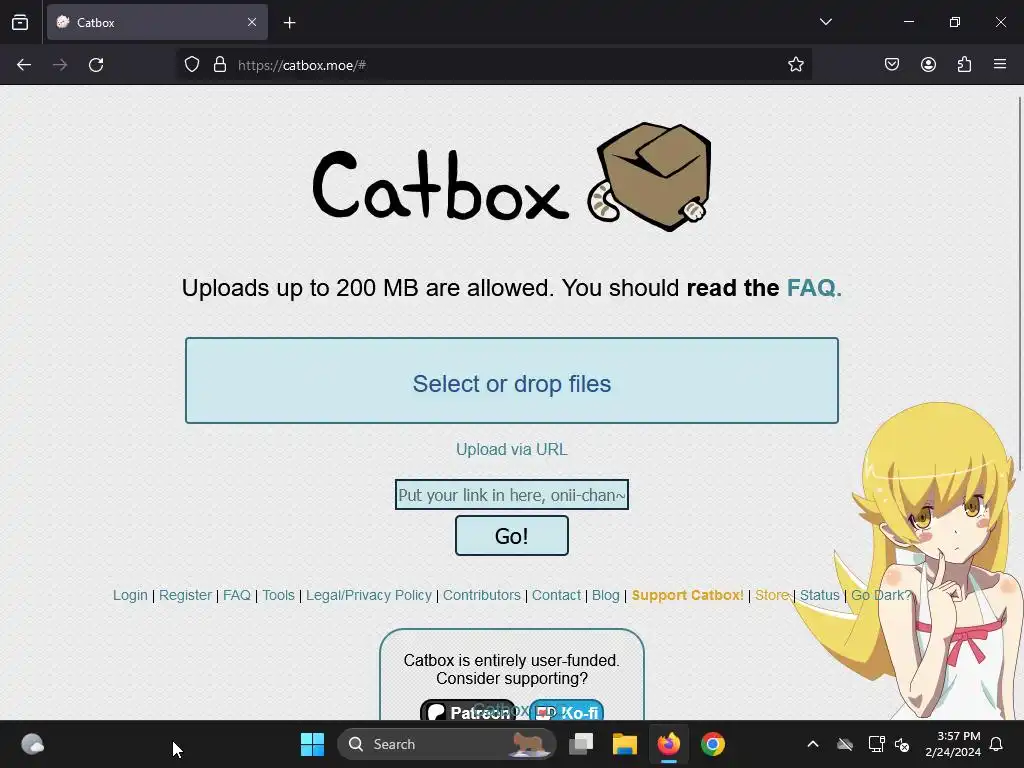The image size is (1024, 768).
Task: Open the FAQ link in headline
Action: 814,288
